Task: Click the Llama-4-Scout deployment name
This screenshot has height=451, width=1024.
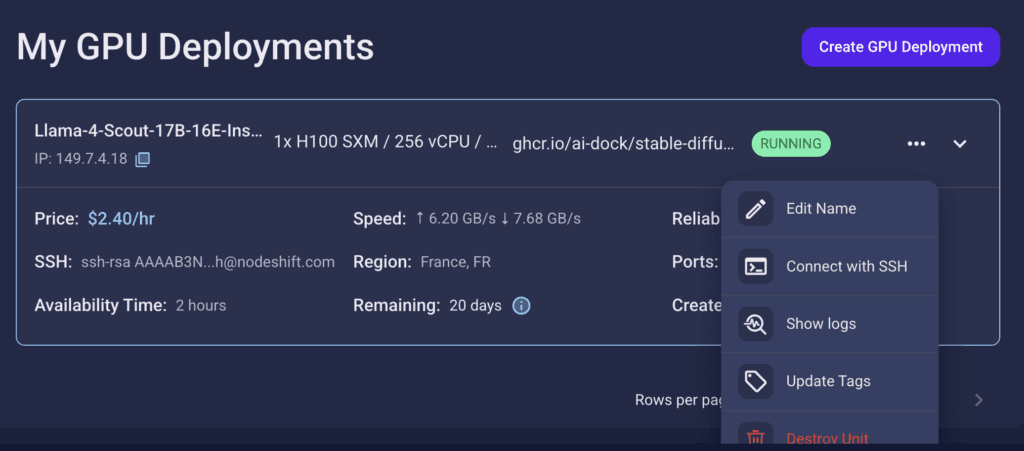Action: click(148, 131)
